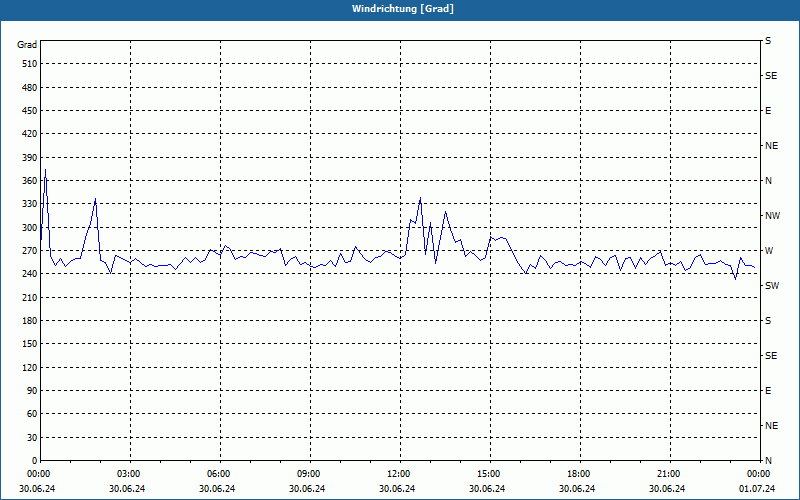Click the E compass label level with 90

click(768, 391)
